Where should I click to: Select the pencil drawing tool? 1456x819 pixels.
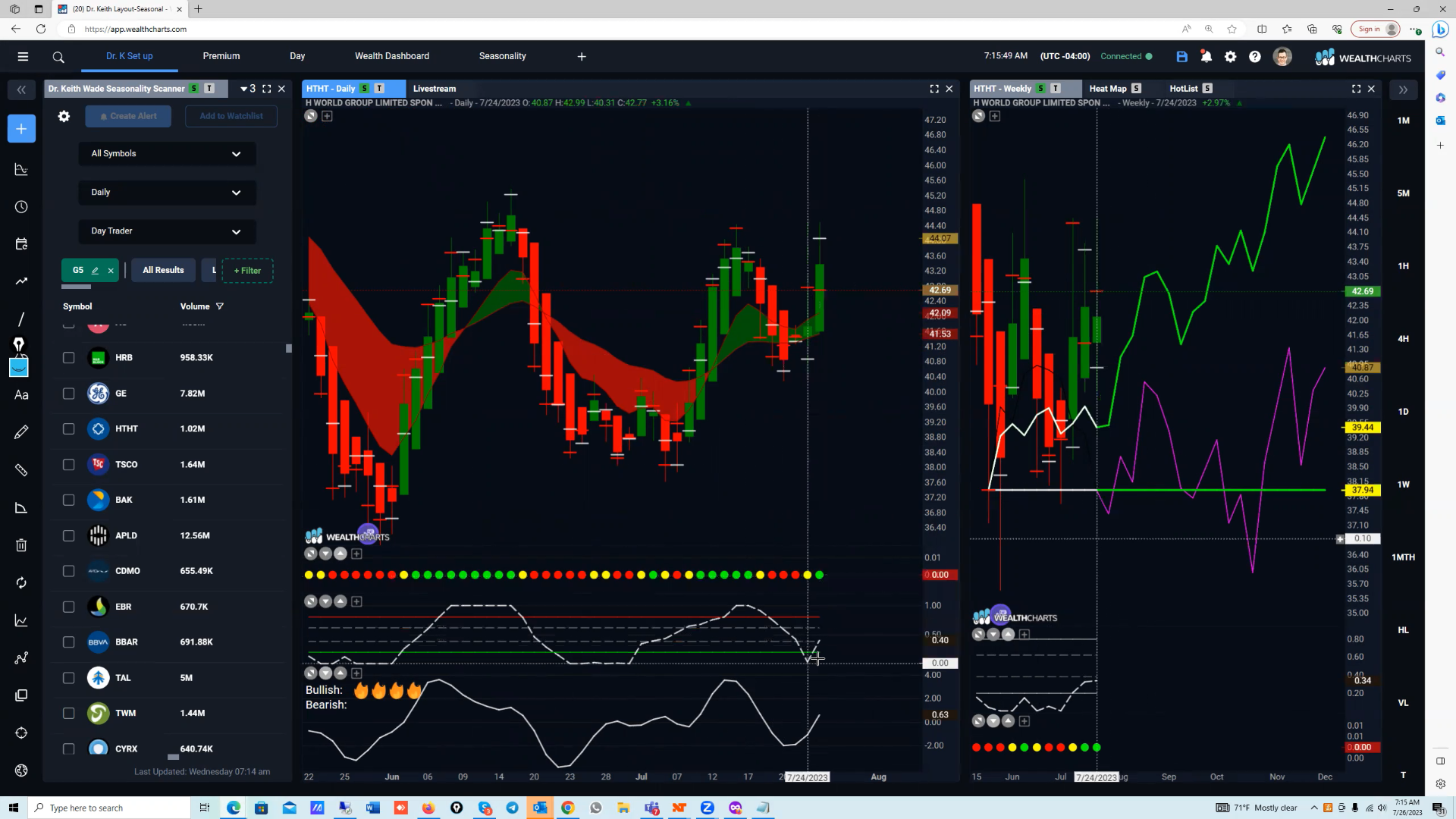pos(21,432)
